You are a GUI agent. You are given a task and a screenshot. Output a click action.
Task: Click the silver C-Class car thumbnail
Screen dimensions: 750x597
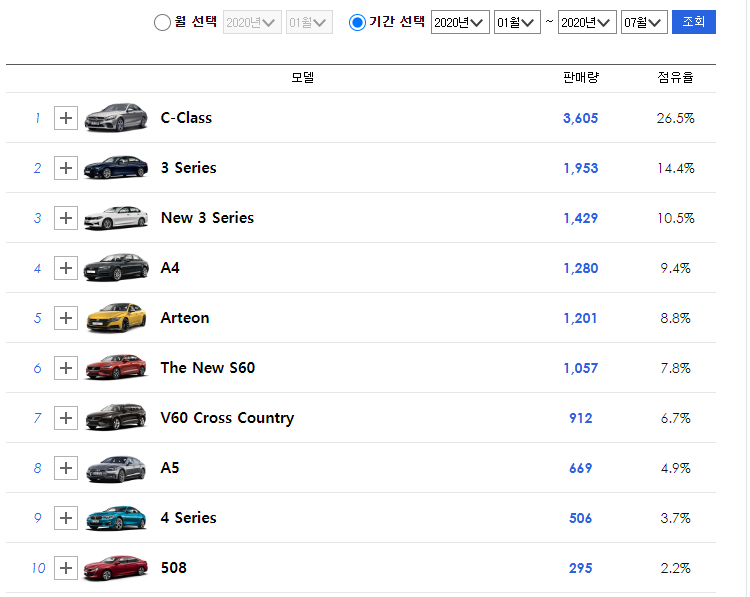click(x=116, y=117)
